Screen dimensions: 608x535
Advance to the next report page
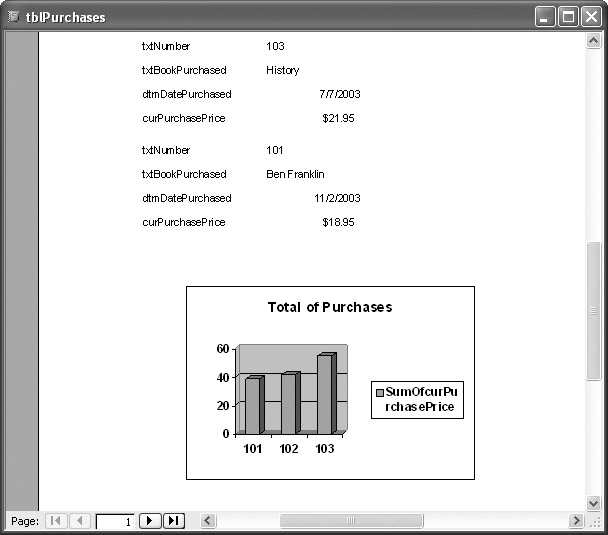(x=150, y=521)
